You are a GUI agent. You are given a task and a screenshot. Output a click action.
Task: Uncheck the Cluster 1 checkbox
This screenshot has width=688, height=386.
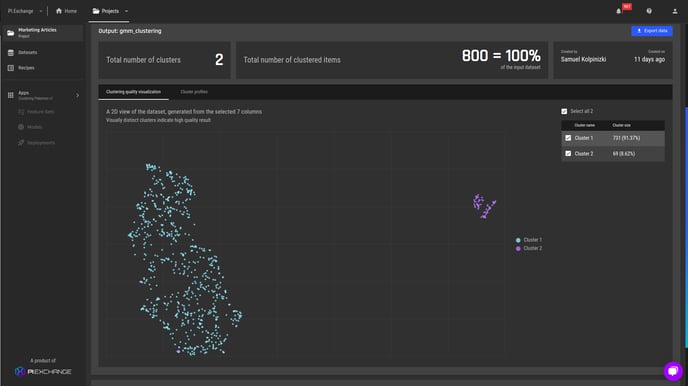[568, 138]
